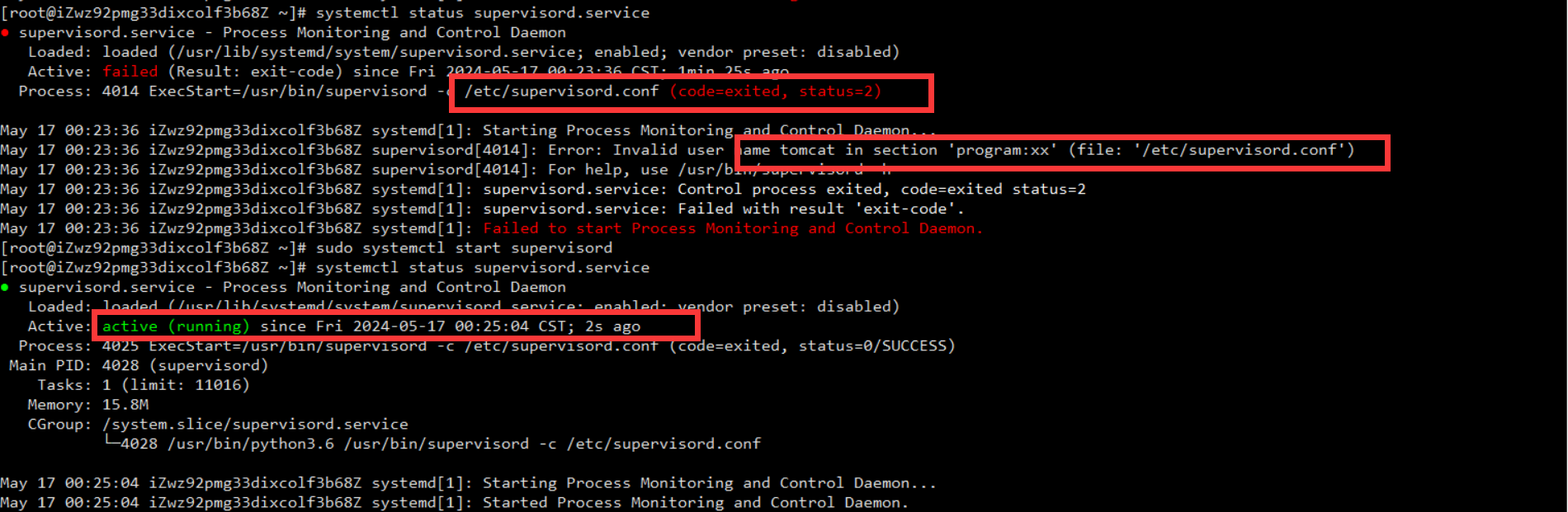Screen dimensions: 1568x512
Task: Click the 'Main PID: 4028 (supervisord)' line
Action: pos(139,365)
